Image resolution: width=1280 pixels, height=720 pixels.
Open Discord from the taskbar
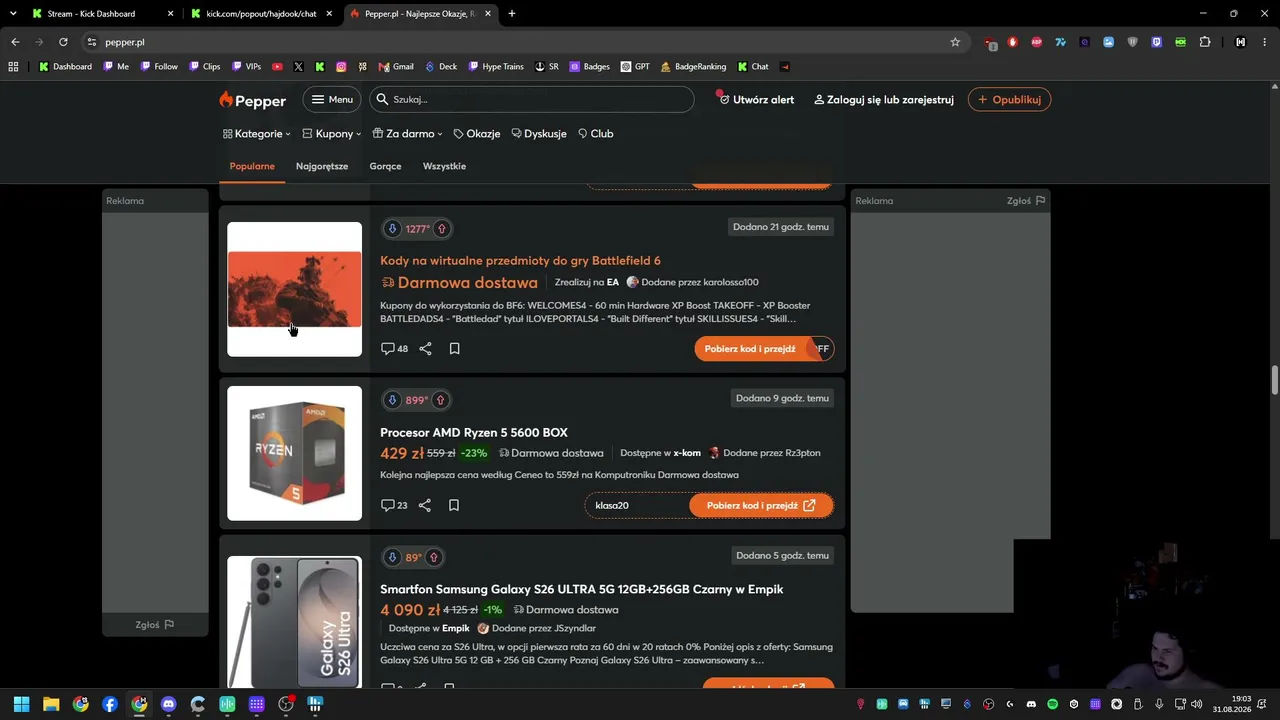pos(168,704)
